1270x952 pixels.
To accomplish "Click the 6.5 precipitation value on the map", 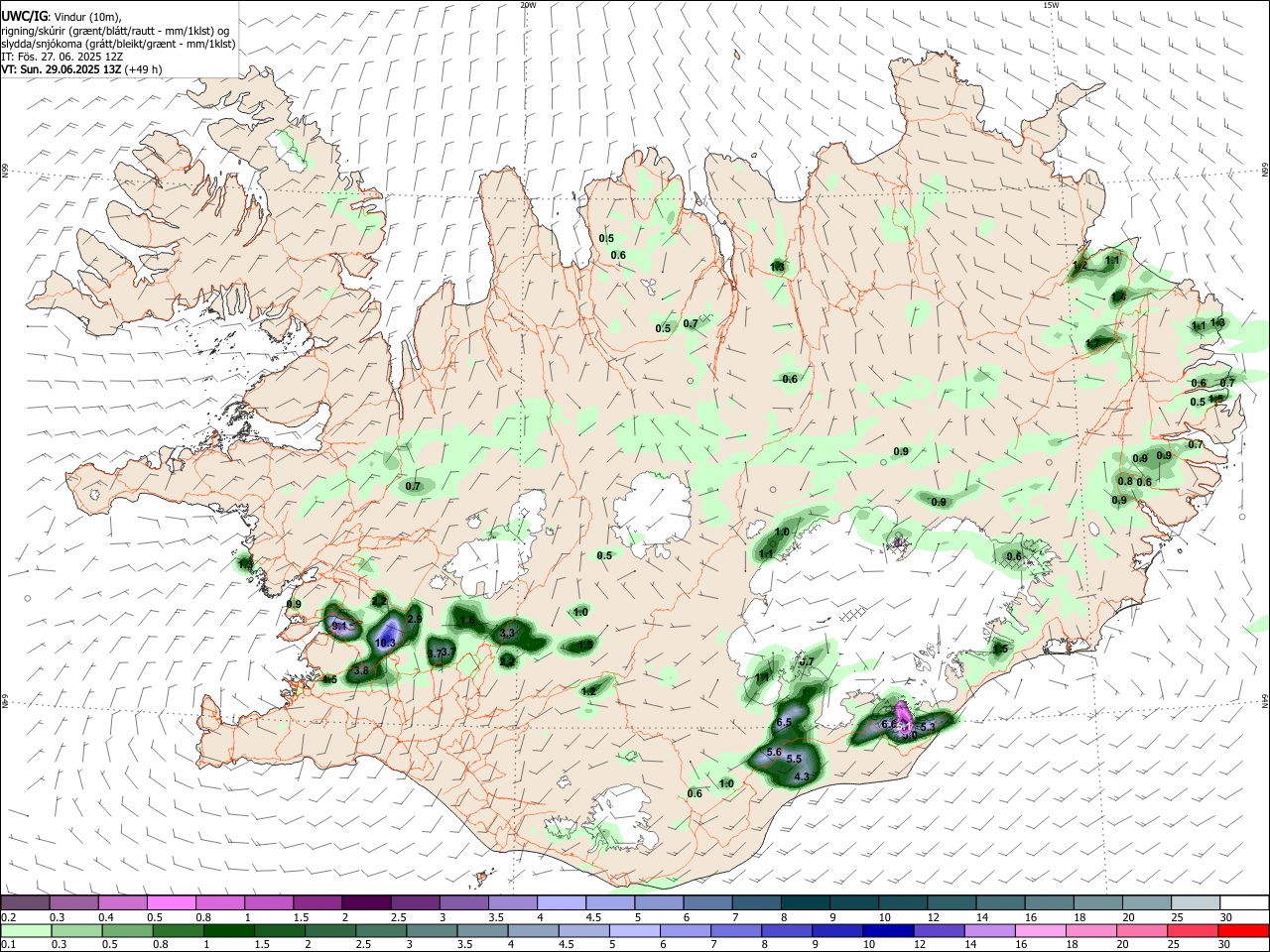I will [x=784, y=722].
